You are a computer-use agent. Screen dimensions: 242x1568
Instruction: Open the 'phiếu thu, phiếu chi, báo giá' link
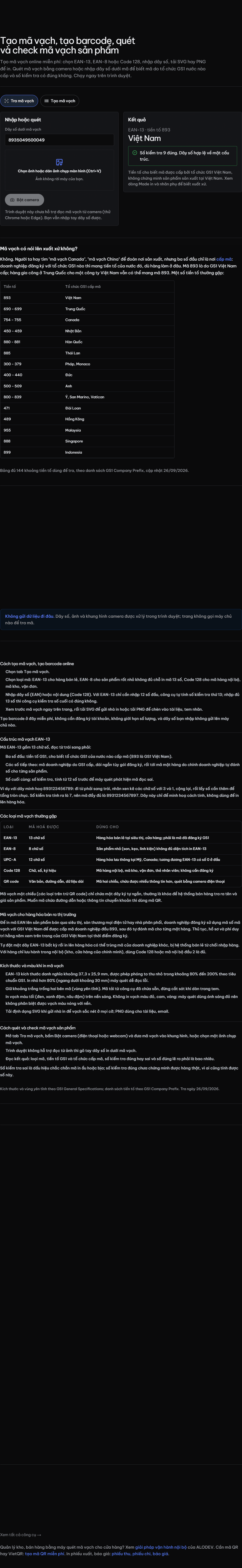point(140,1553)
